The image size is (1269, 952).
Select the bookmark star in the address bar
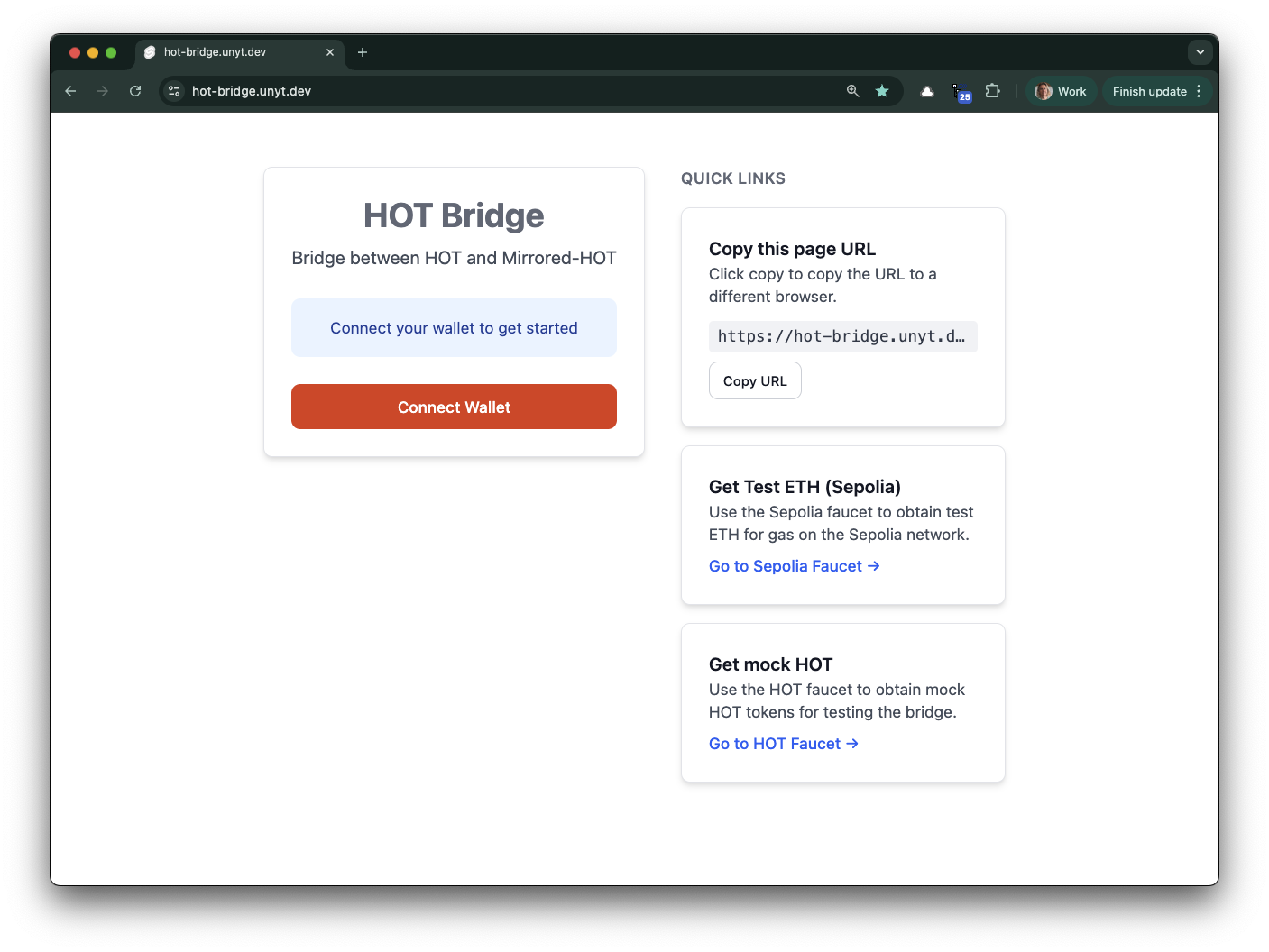pos(882,91)
